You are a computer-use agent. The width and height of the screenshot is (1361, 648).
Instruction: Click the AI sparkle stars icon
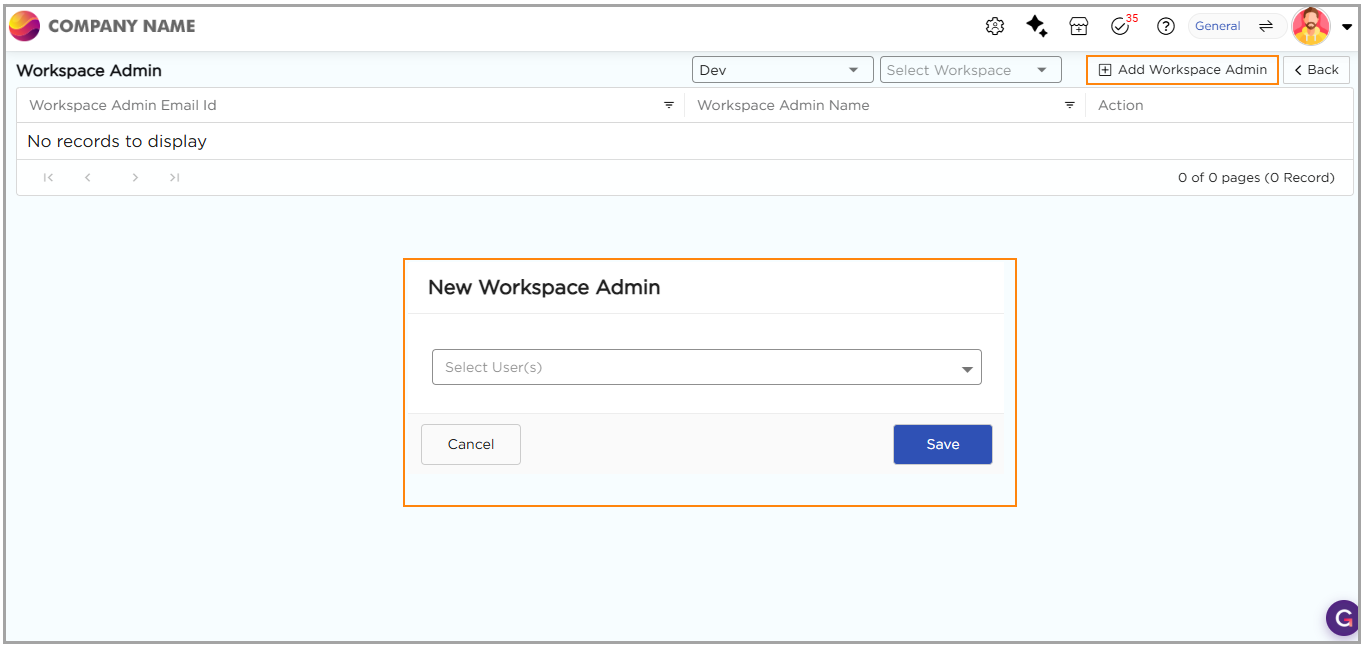point(1037,27)
